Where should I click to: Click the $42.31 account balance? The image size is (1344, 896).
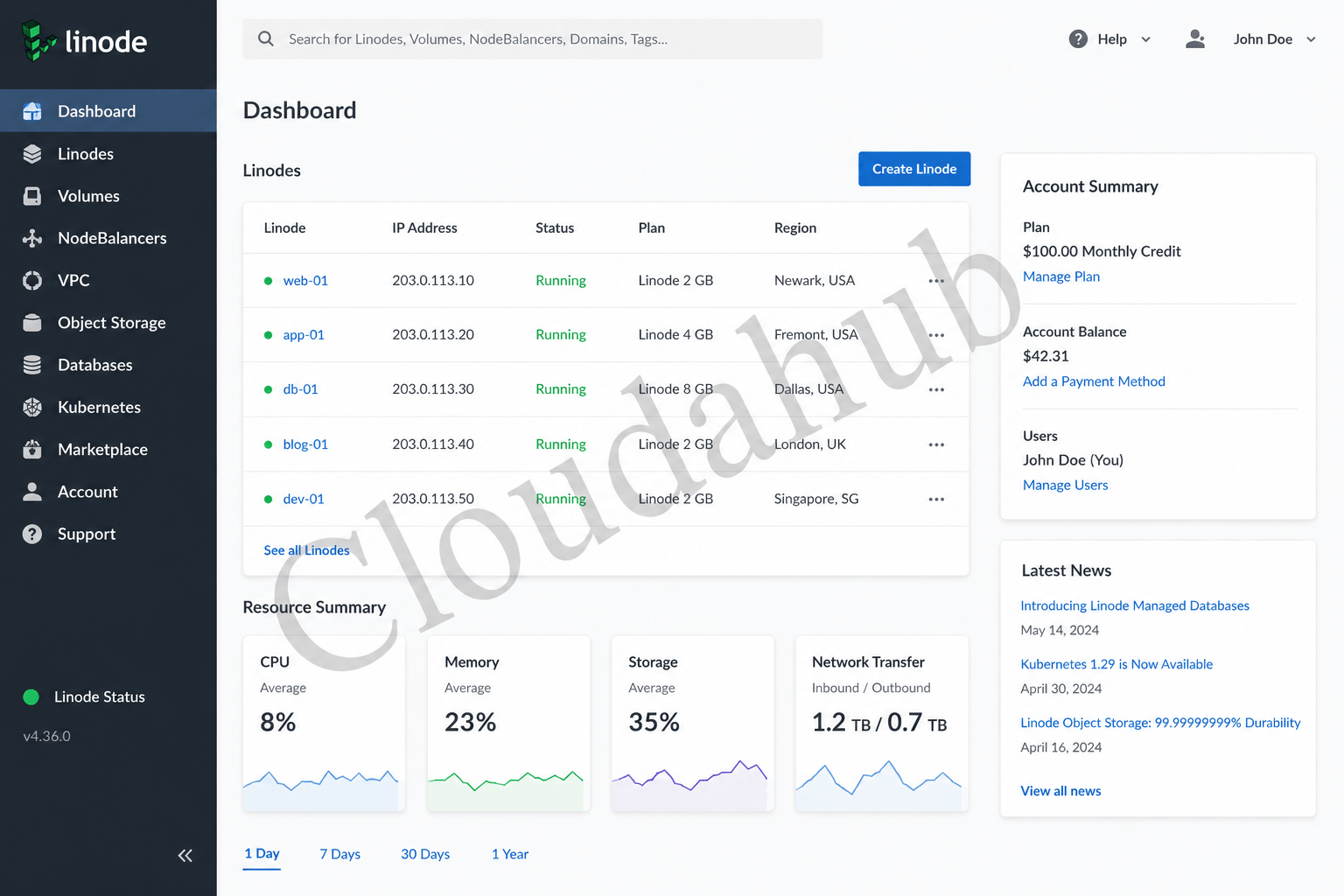point(1046,356)
